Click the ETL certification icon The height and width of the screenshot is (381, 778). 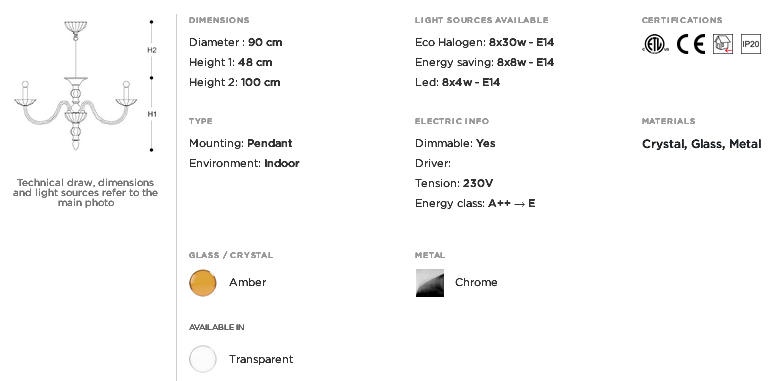tap(655, 44)
